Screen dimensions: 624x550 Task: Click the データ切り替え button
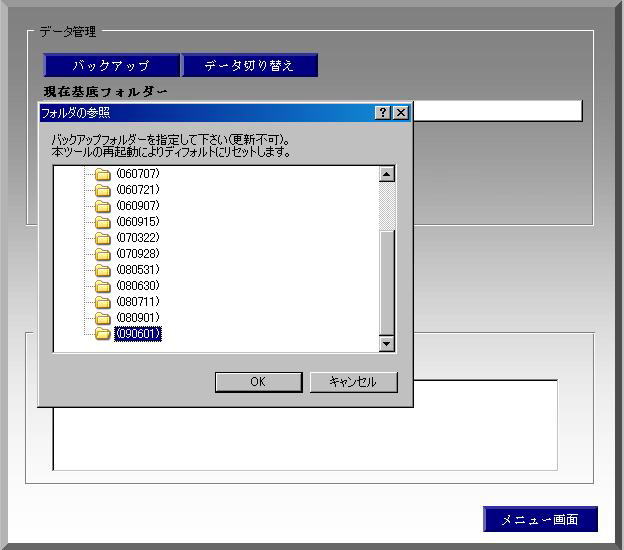pos(249,66)
